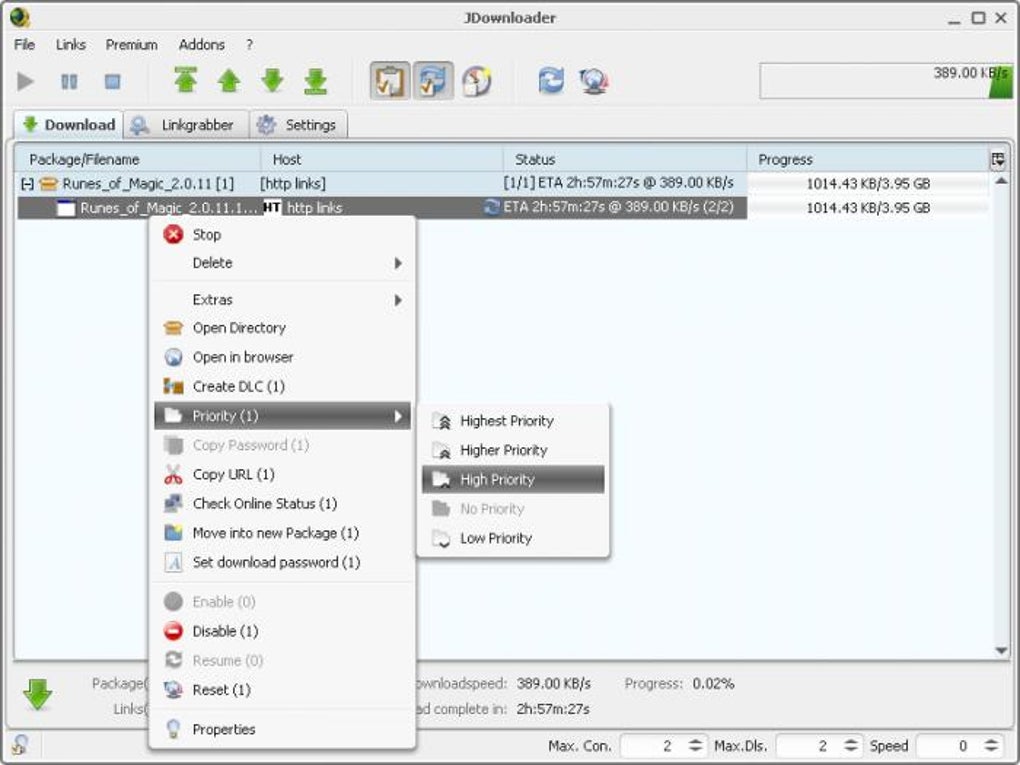Adjust the Max.Dls. stepper arrows
This screenshot has width=1020, height=765.
851,745
